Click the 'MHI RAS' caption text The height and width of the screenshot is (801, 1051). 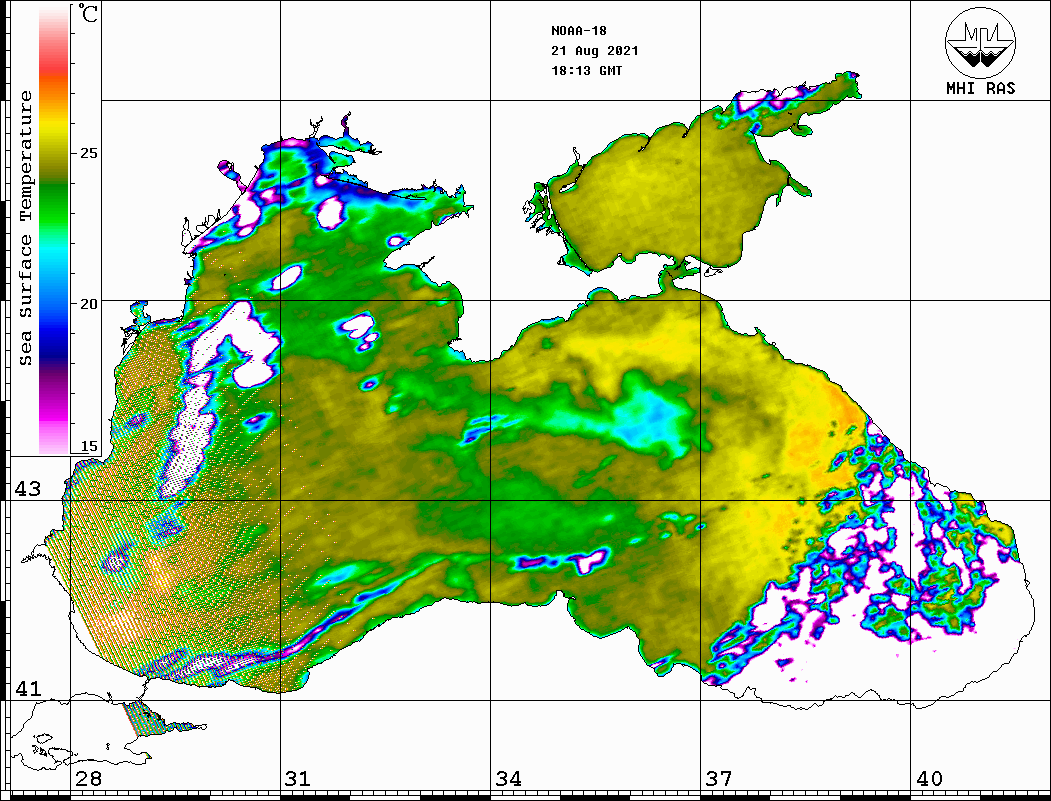[981, 88]
